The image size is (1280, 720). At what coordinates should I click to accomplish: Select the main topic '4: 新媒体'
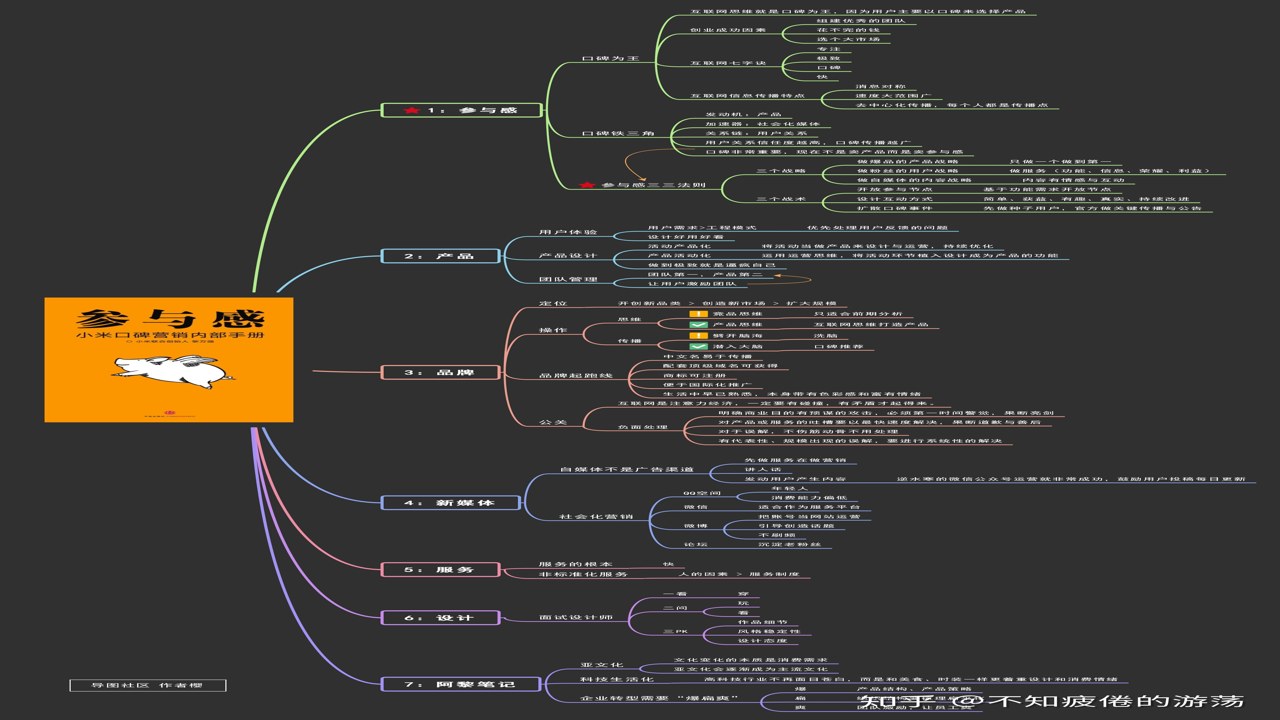[x=450, y=502]
